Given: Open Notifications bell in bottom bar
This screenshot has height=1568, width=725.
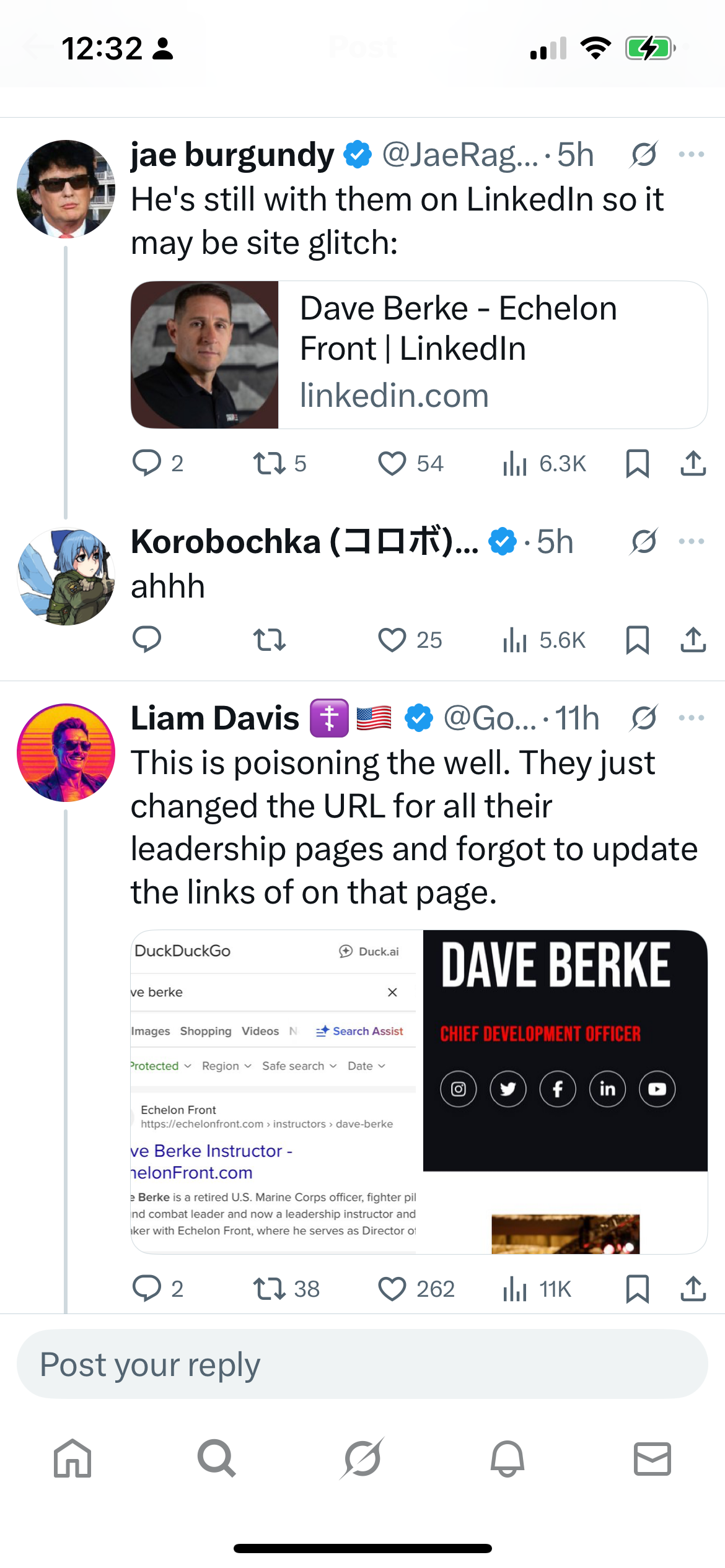Looking at the screenshot, I should 507,1458.
